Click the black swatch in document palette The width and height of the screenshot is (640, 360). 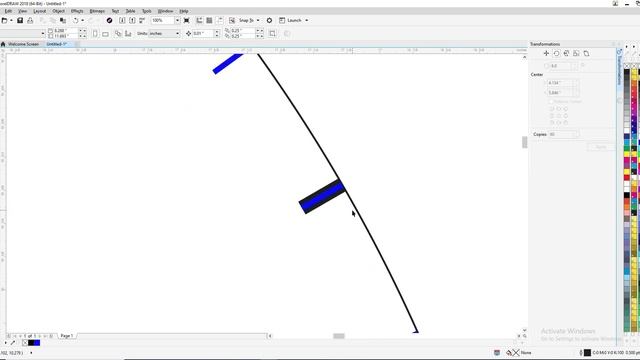point(31,343)
